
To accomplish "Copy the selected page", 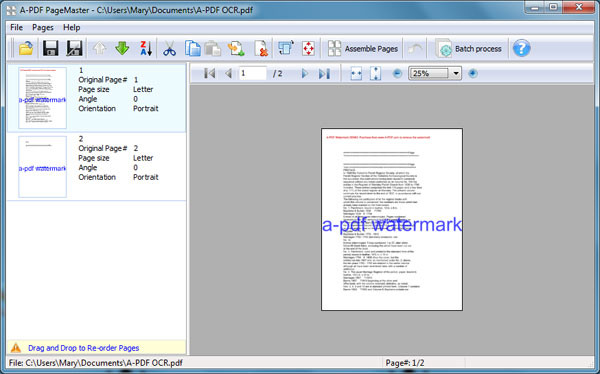I will coord(192,49).
